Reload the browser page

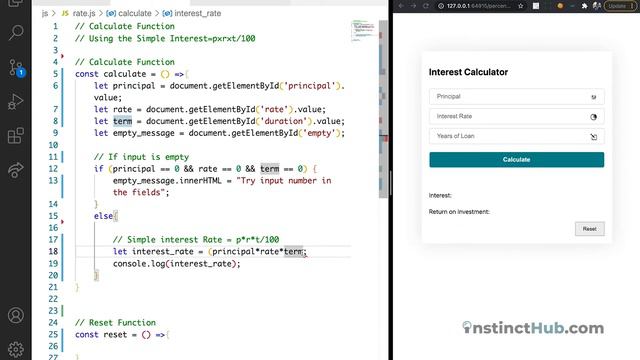click(x=426, y=6)
